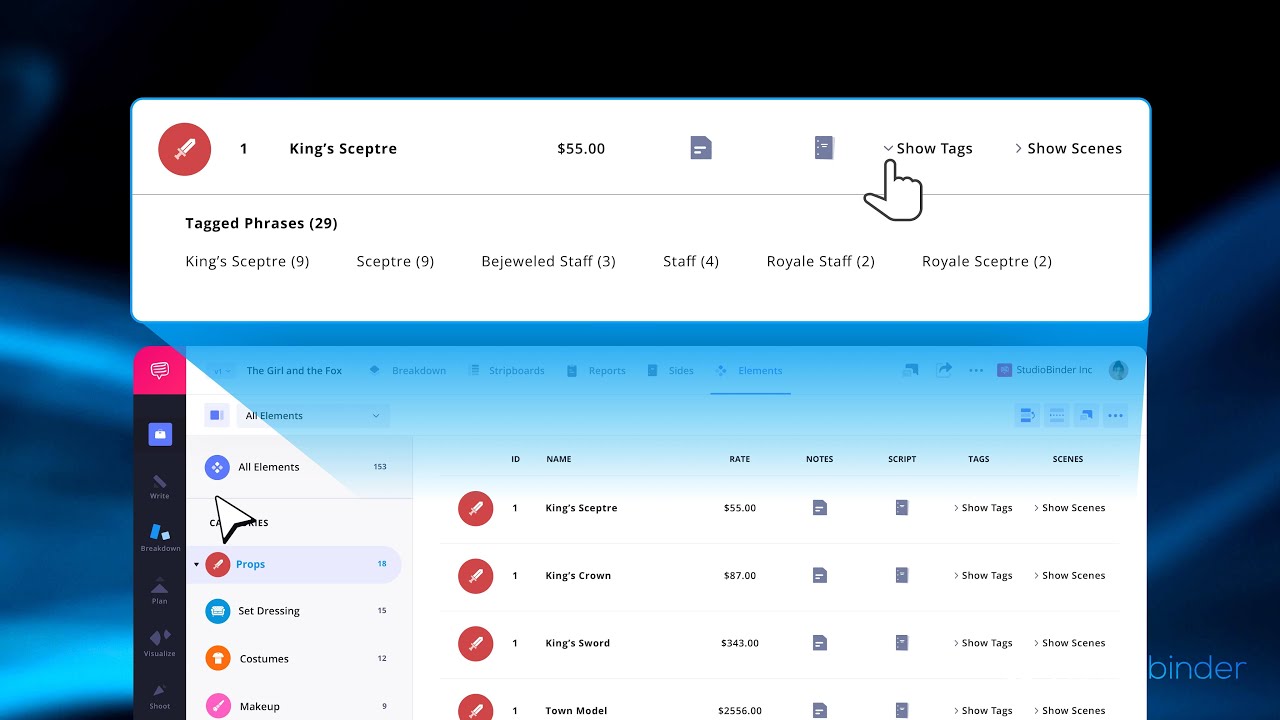
Task: Open notes icon for King's Sceptre table row
Action: click(x=820, y=508)
